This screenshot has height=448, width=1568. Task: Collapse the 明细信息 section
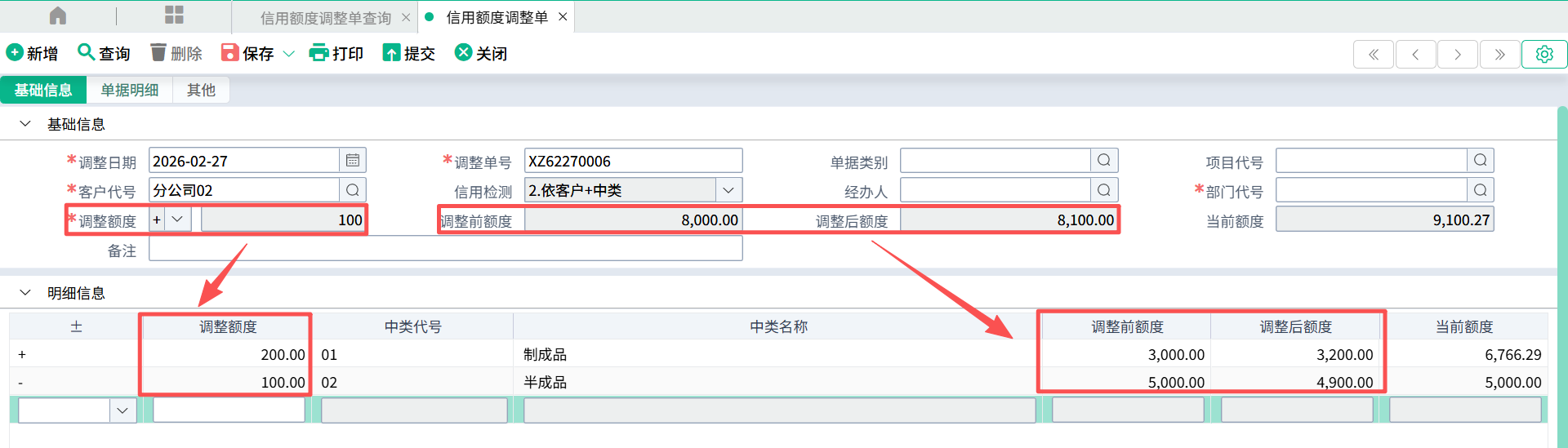point(25,293)
